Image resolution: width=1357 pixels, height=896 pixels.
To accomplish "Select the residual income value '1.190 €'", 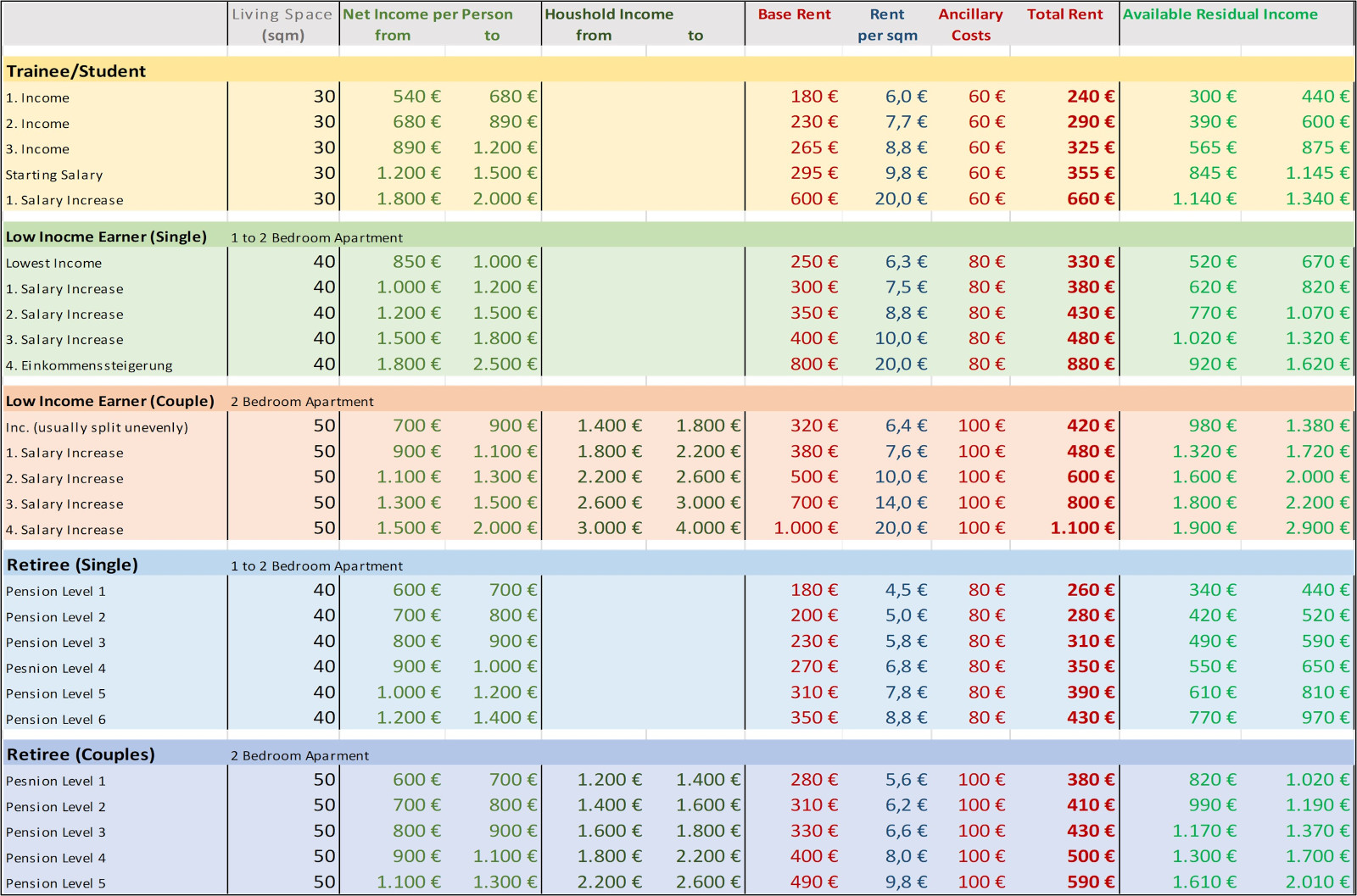I will click(x=1317, y=805).
